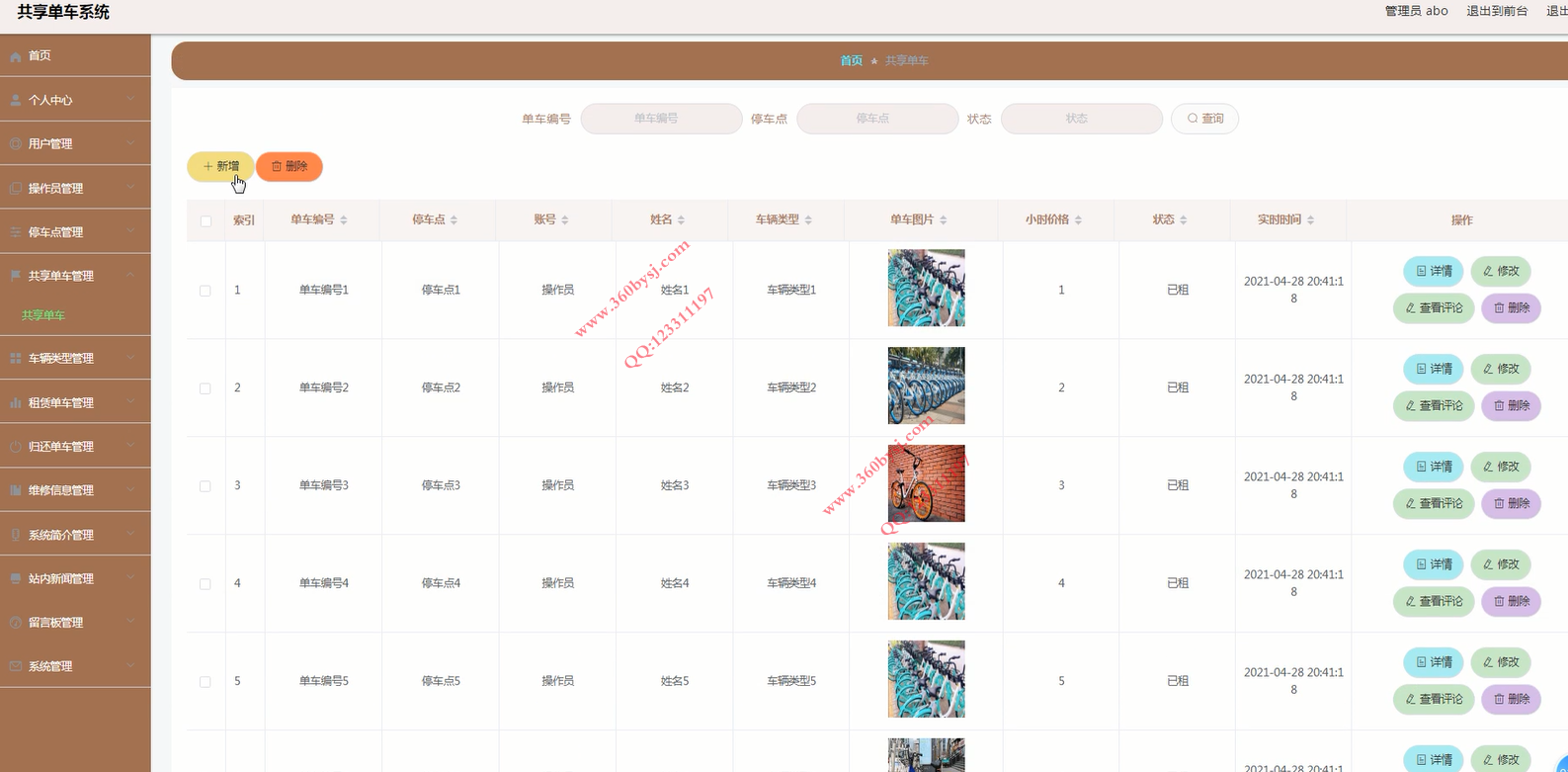Open the bike thumbnail in row 单车编号3

coord(926,484)
